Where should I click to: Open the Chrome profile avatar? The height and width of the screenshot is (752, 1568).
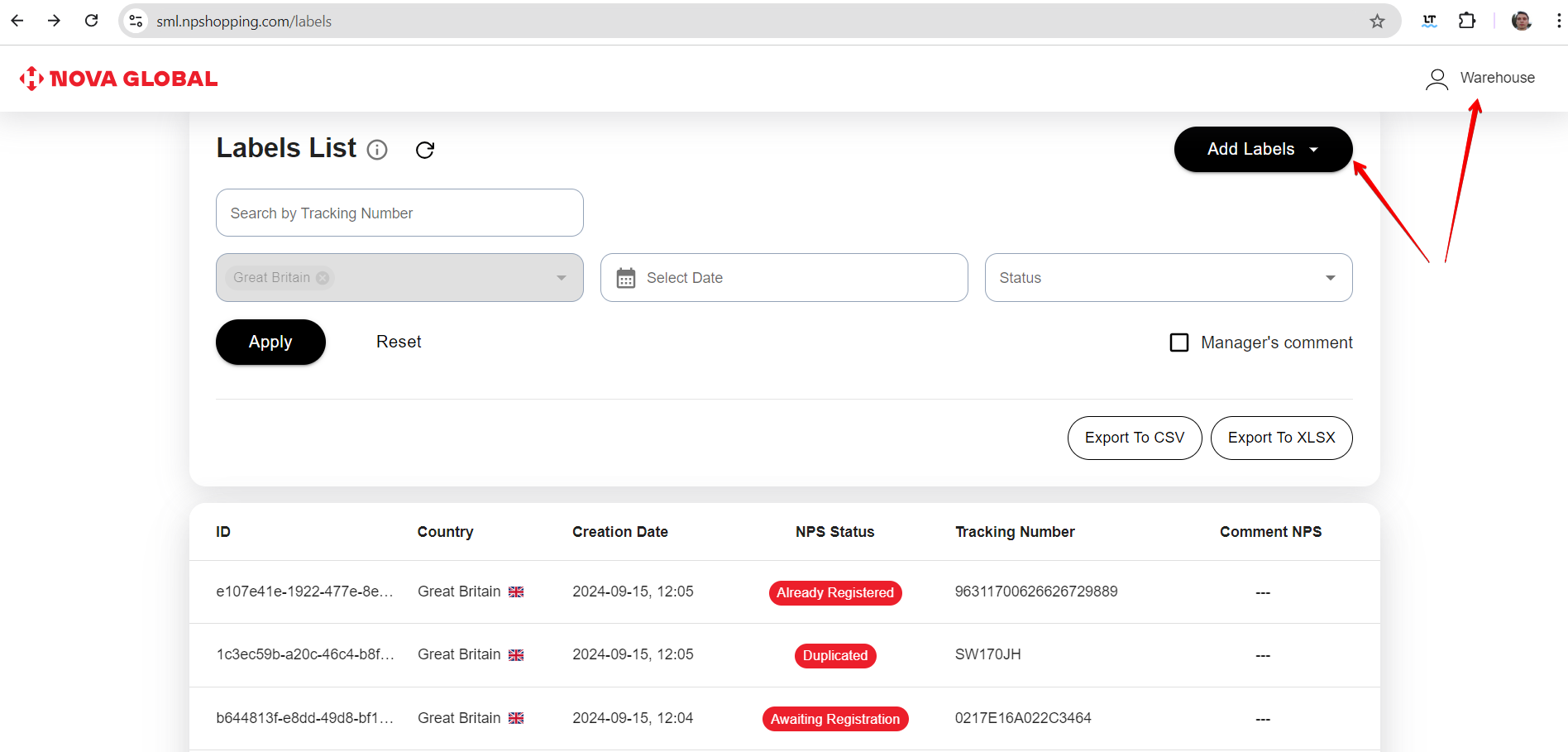1522,21
